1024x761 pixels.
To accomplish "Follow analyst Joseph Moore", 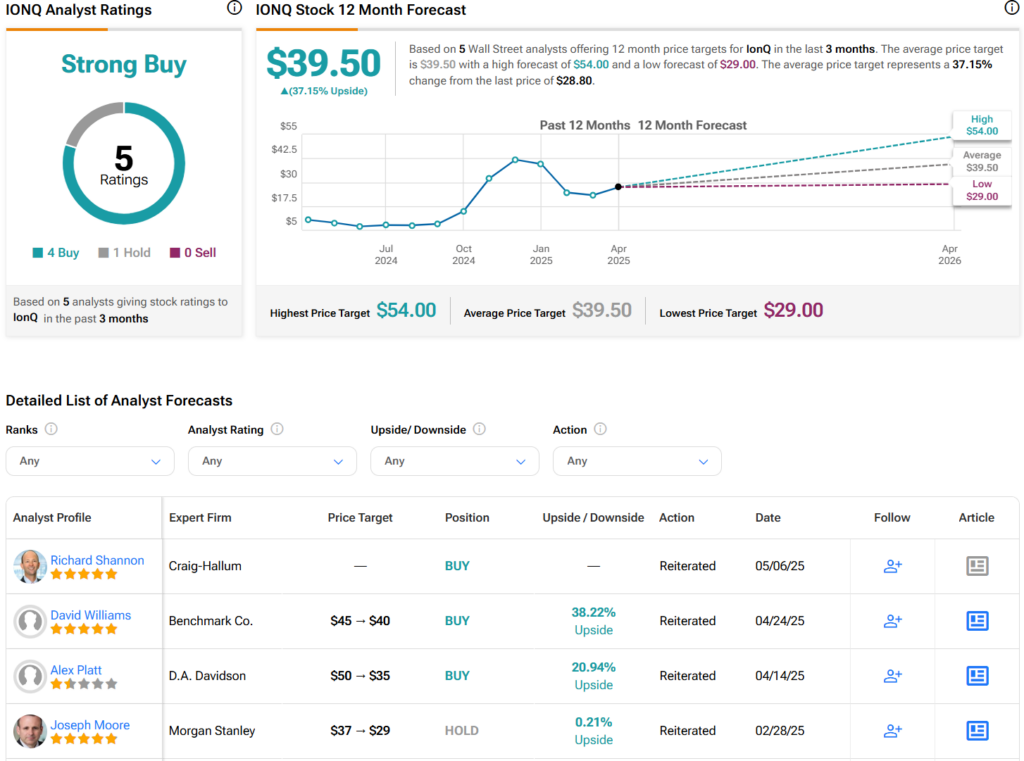I will (892, 731).
